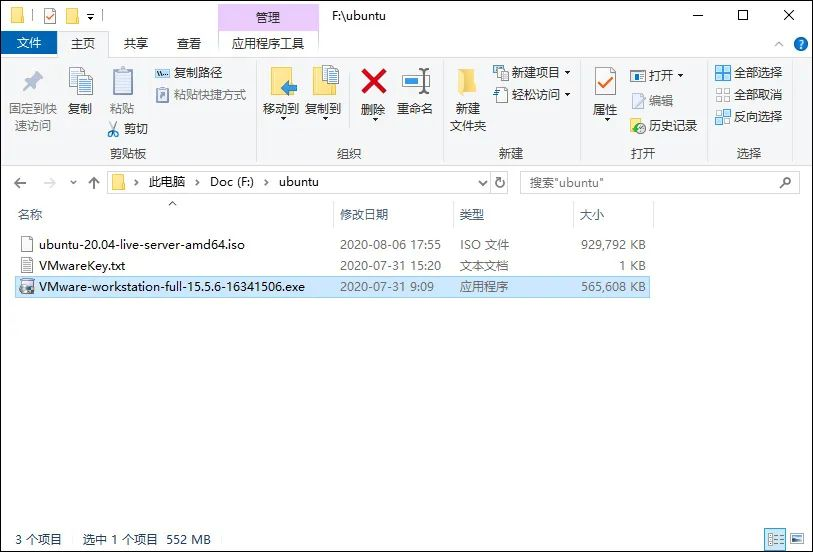Screen dimensions: 813x552
Task: Click the Help question mark icon
Action: coord(801,44)
